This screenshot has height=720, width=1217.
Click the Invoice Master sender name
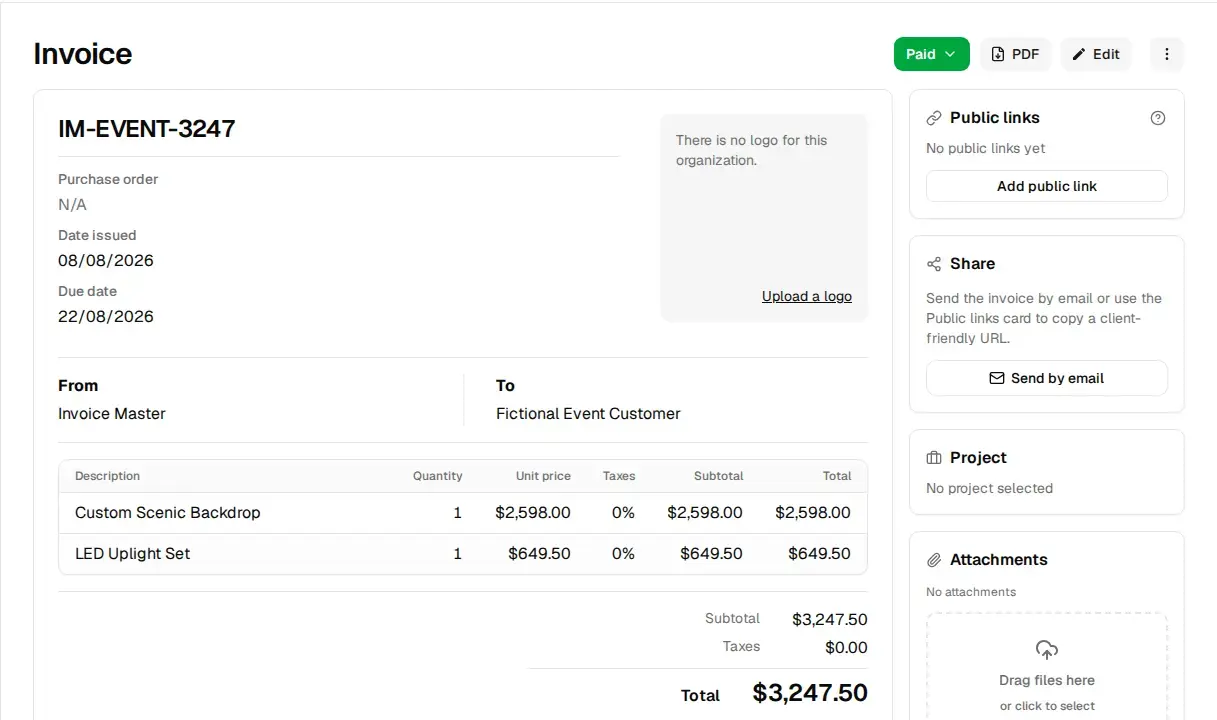[x=112, y=414]
